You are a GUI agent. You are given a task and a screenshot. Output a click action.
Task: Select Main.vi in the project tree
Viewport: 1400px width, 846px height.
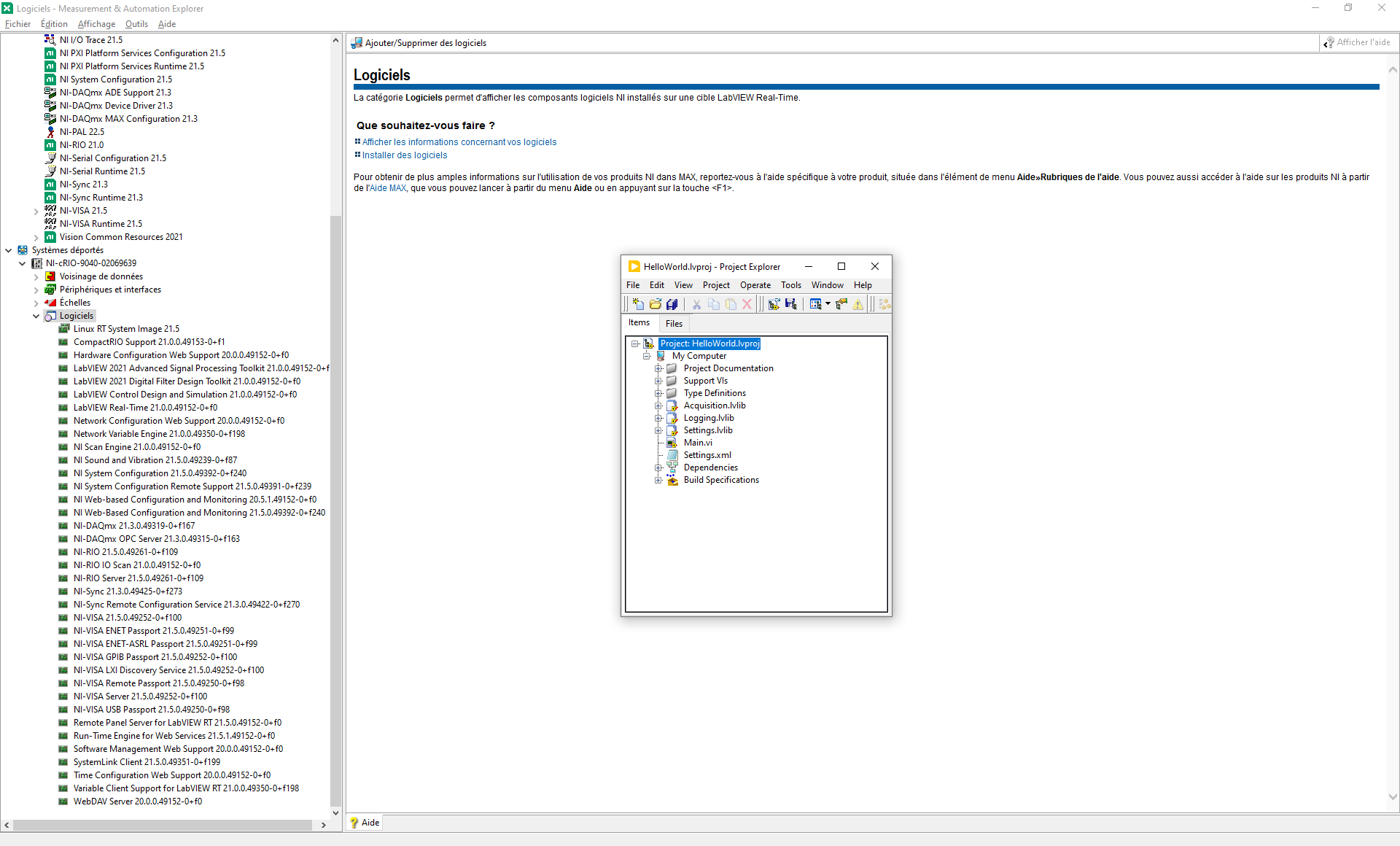point(698,443)
